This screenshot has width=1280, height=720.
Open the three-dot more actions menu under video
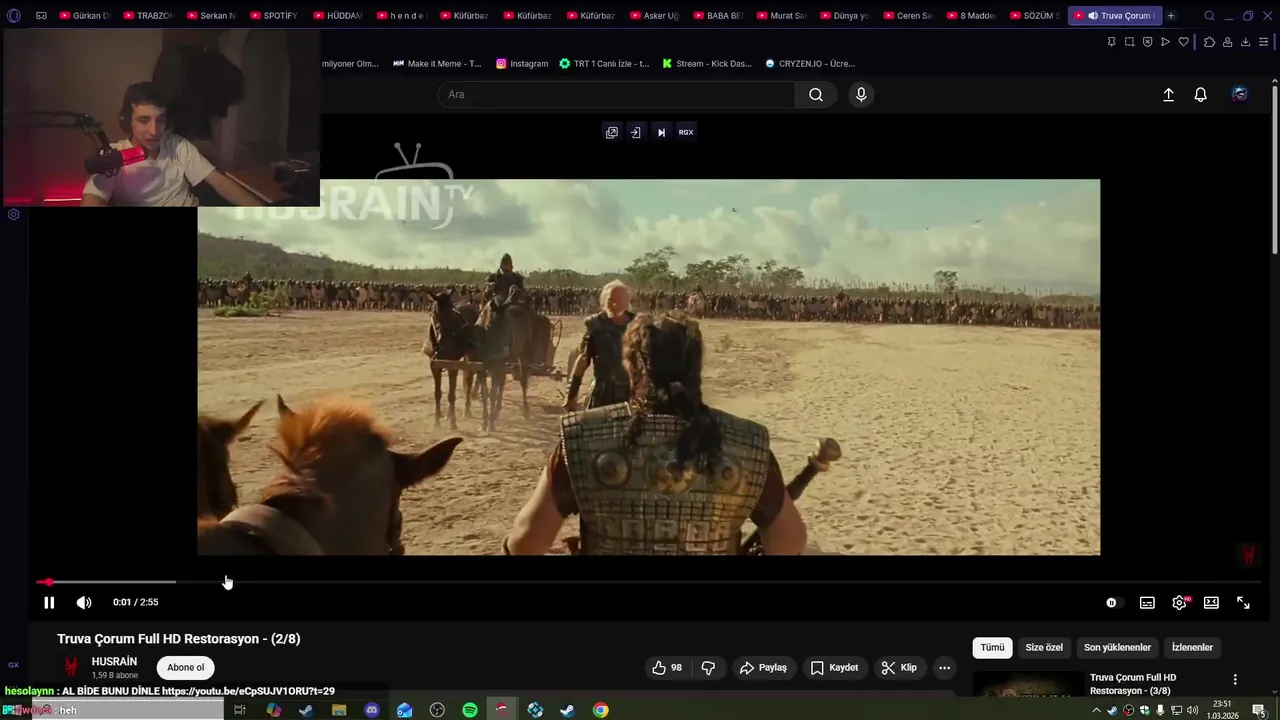click(x=944, y=668)
